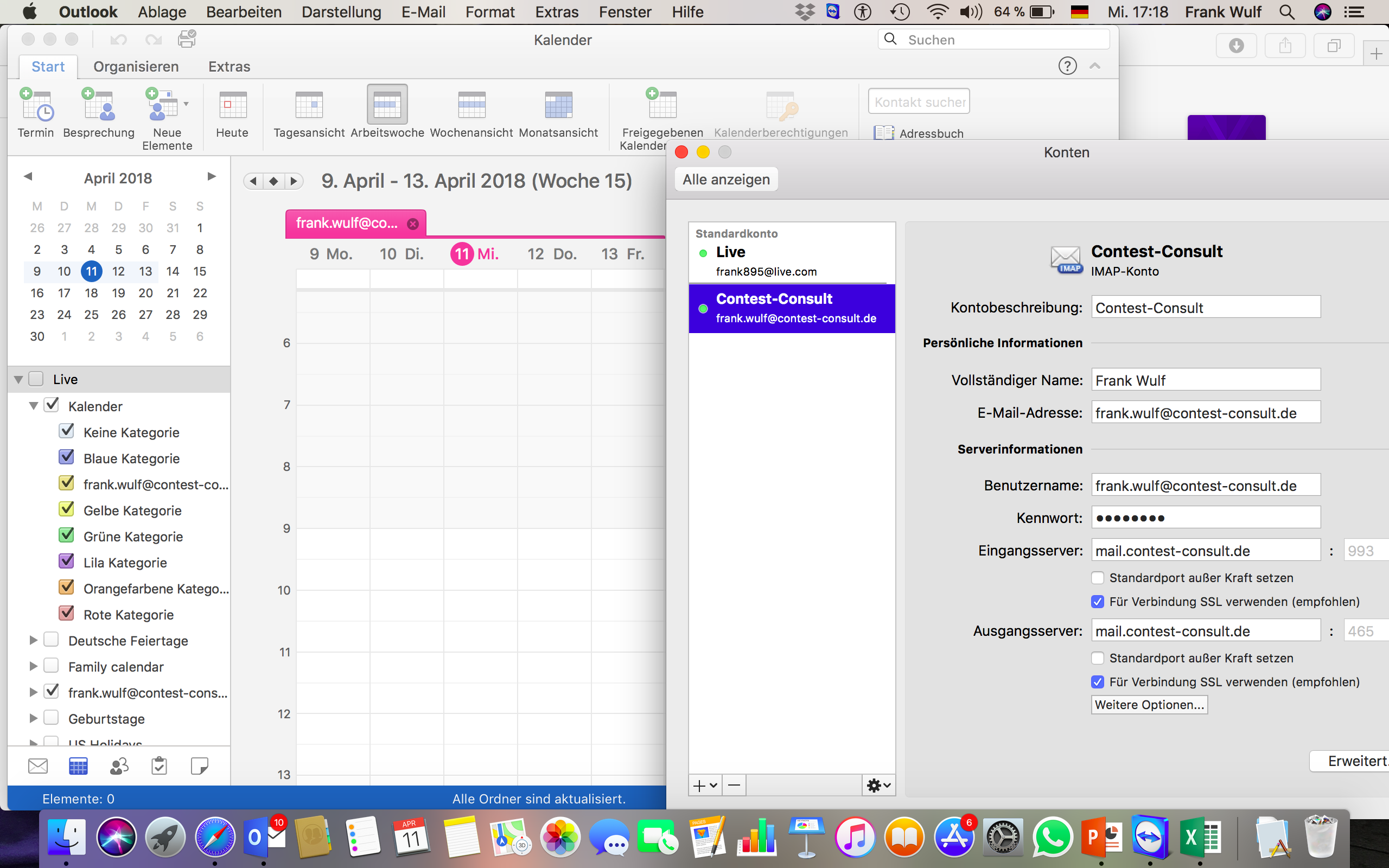
Task: Uncheck Lila Kategorie
Action: 67,561
